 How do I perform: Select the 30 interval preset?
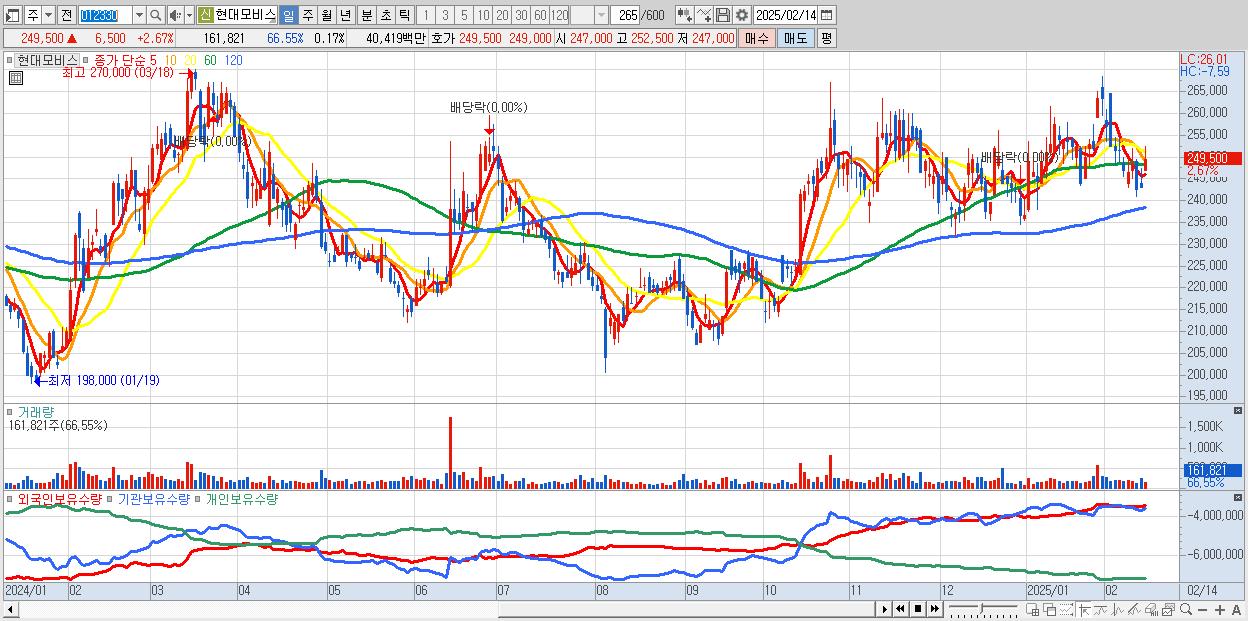[521, 16]
